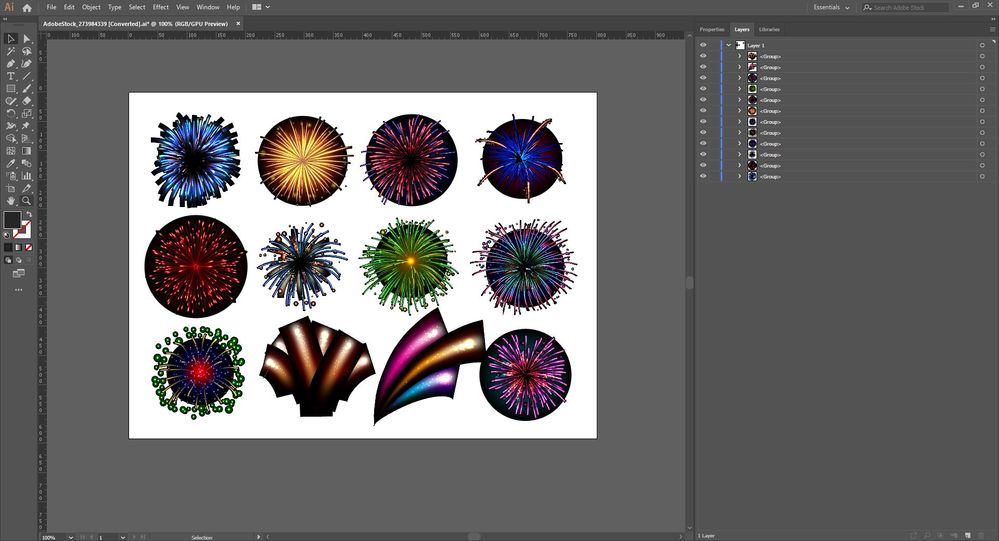Open the Edit Toolbar three-dots button

pos(18,290)
